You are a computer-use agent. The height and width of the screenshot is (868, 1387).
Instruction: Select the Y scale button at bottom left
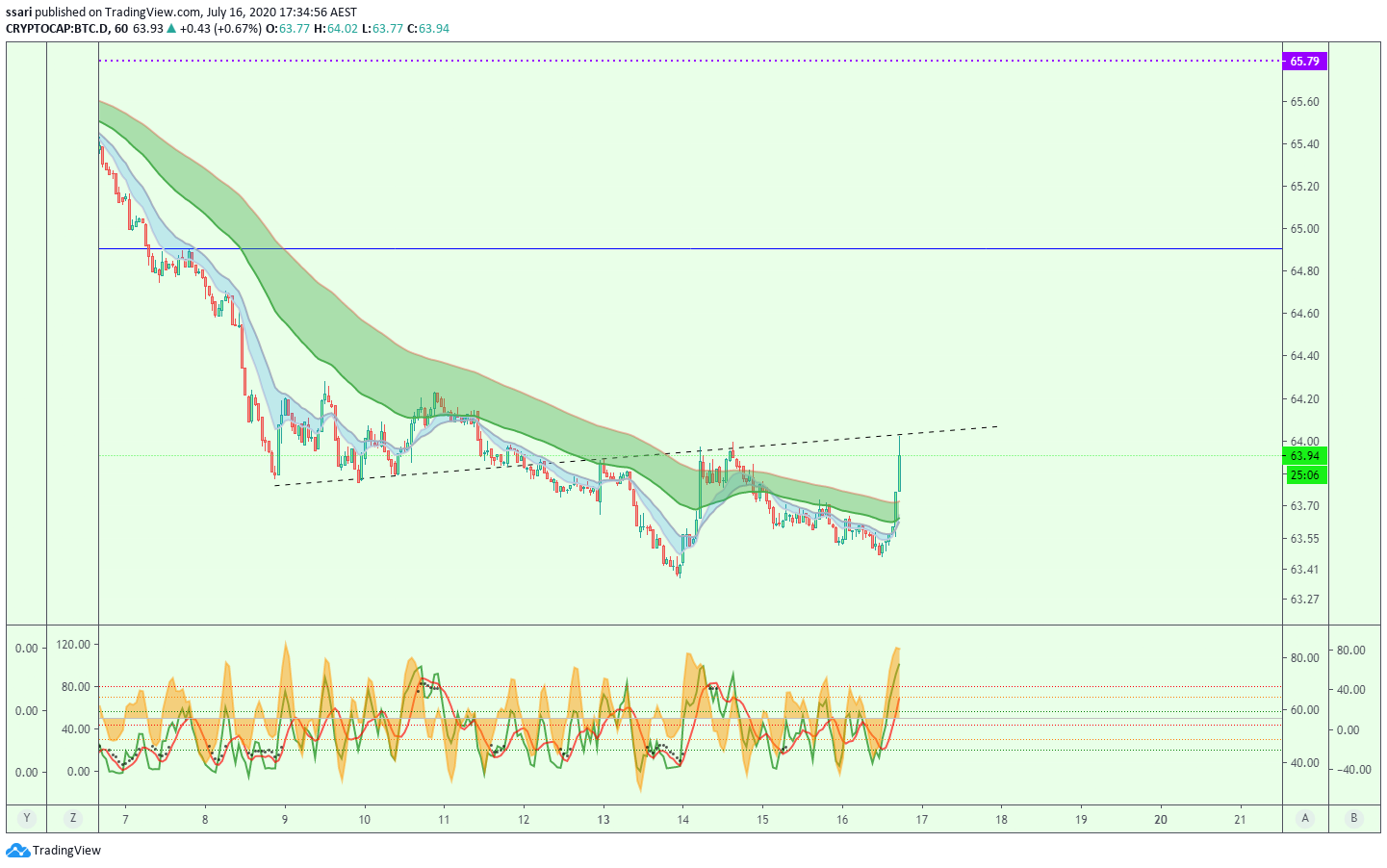(27, 819)
